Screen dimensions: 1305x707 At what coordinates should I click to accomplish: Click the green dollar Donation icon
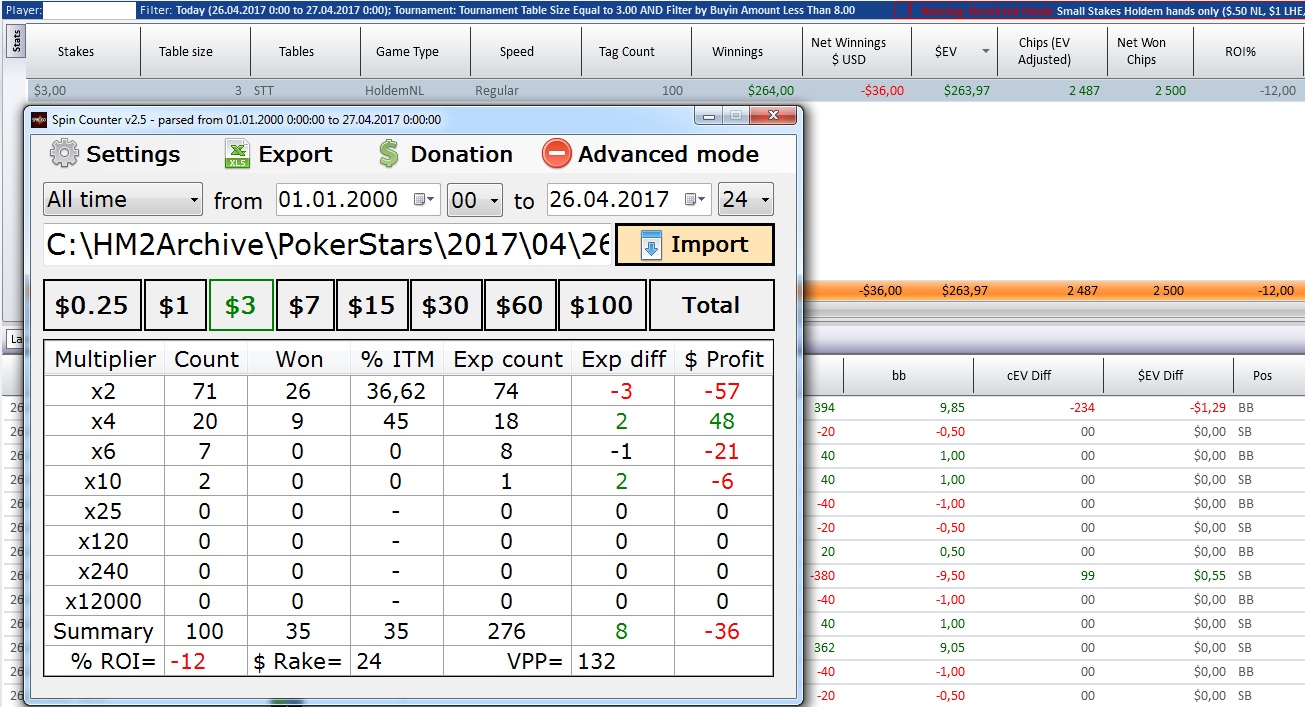pyautogui.click(x=388, y=154)
